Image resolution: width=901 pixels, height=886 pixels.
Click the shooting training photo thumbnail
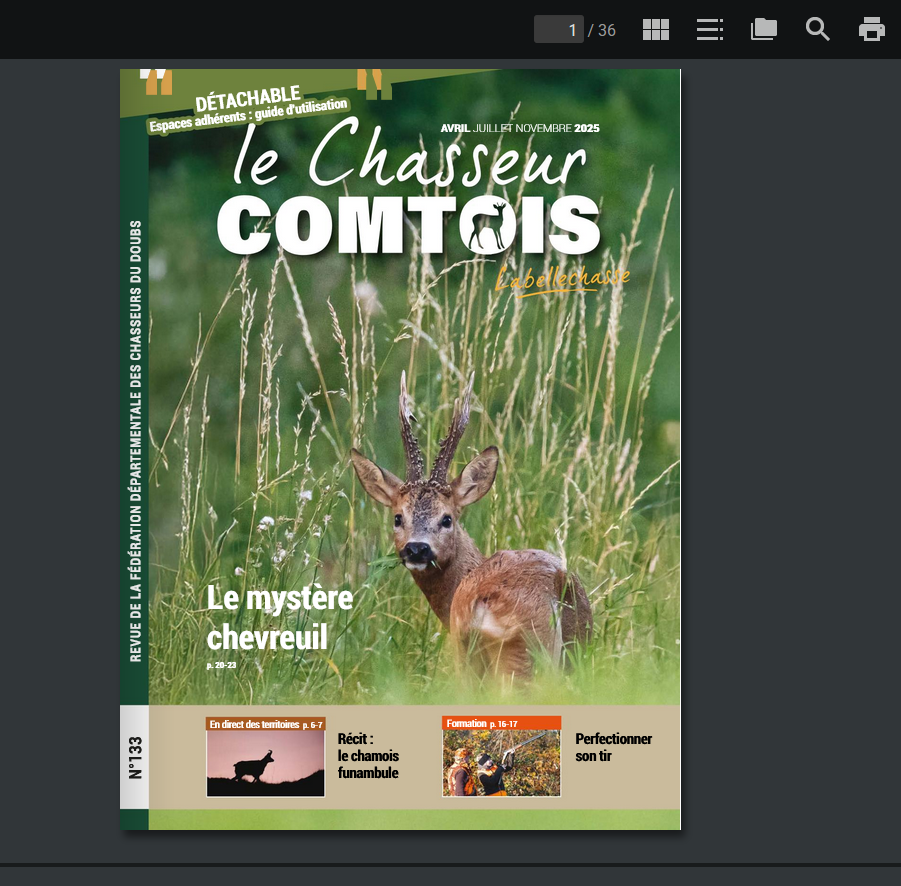coord(501,763)
